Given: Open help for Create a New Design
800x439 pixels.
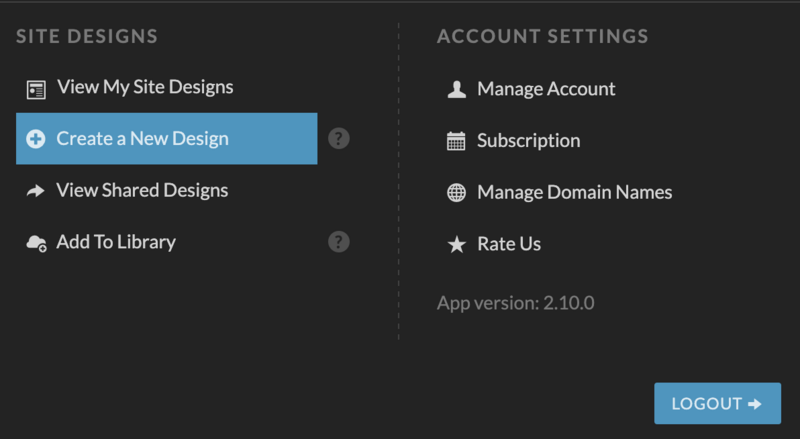Looking at the screenshot, I should (339, 138).
